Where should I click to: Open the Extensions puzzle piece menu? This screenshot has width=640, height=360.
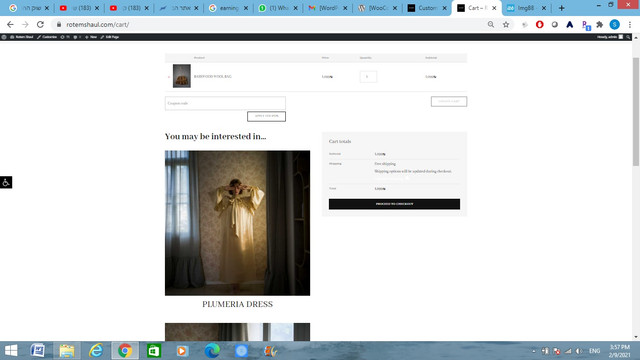tap(600, 24)
